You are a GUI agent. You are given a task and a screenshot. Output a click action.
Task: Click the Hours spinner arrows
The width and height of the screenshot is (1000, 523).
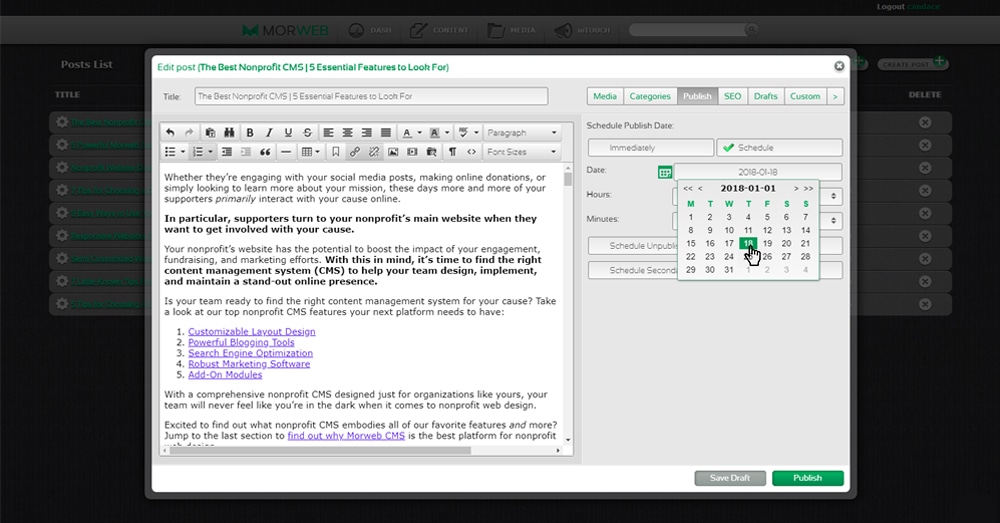point(833,196)
